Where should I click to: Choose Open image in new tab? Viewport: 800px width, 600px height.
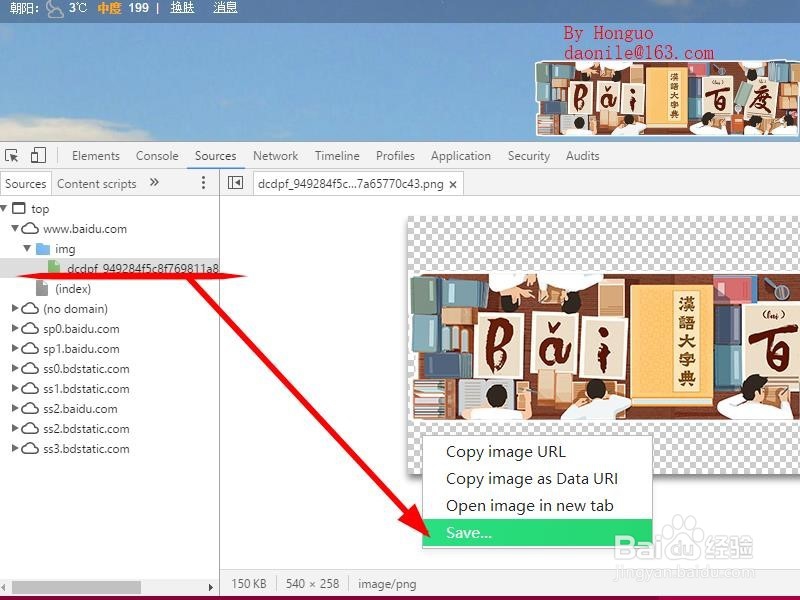point(538,506)
